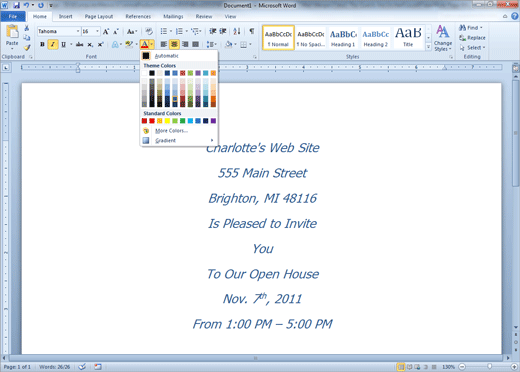Image resolution: width=520 pixels, height=372 pixels.
Task: Expand the Gradient submenu
Action: coord(179,141)
